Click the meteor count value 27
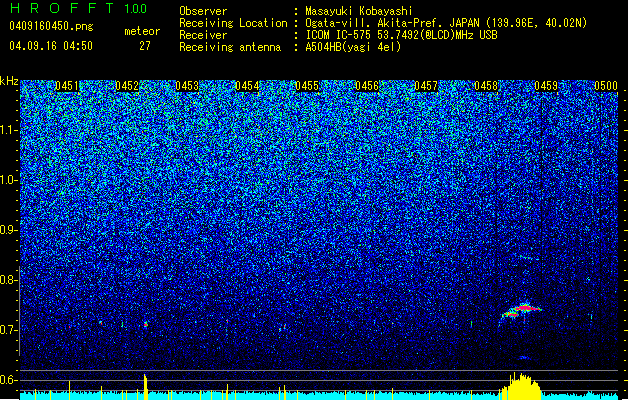629x400 pixels. (x=145, y=46)
